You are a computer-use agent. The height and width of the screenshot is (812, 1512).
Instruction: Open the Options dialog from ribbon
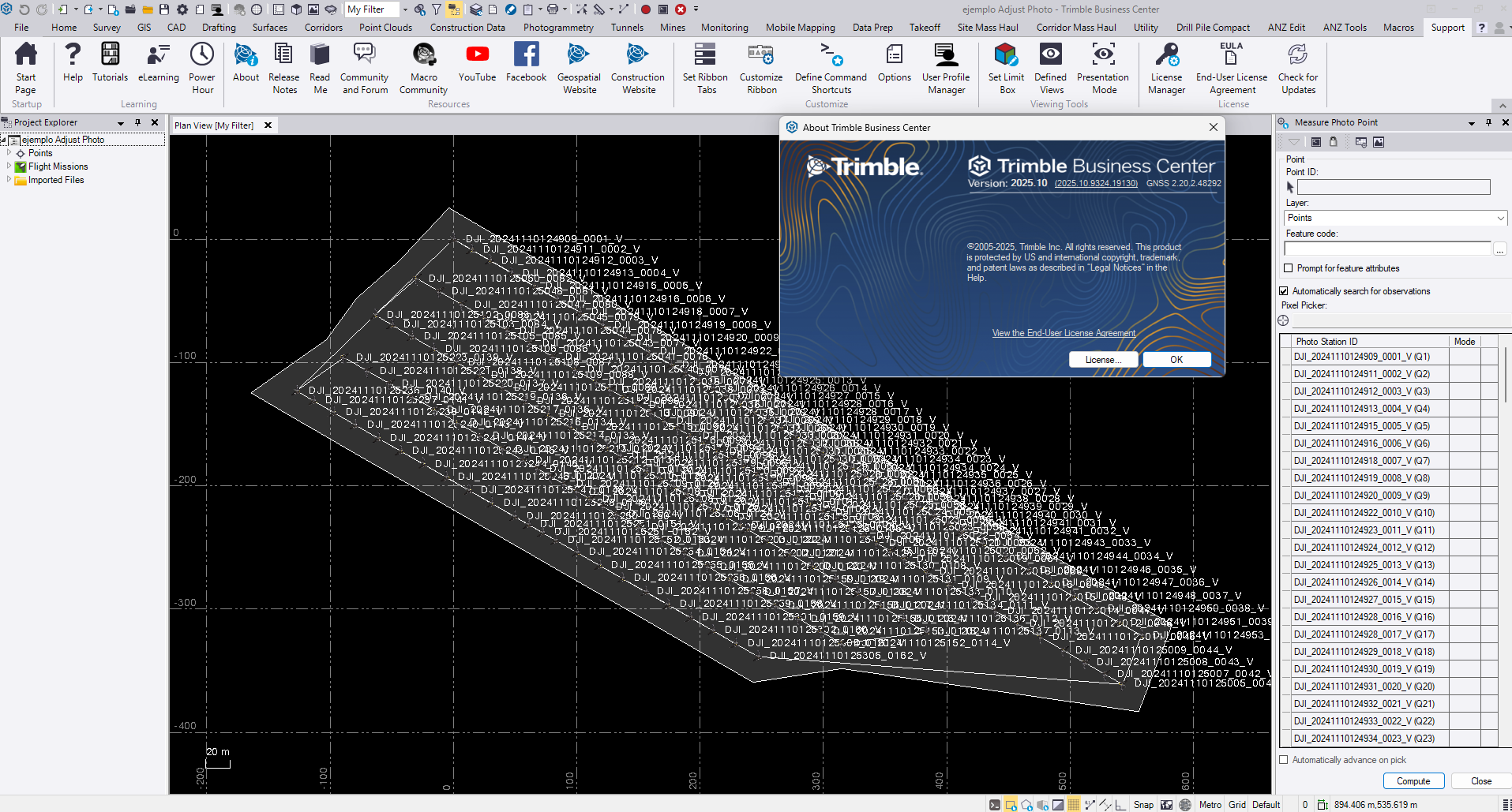coord(894,62)
